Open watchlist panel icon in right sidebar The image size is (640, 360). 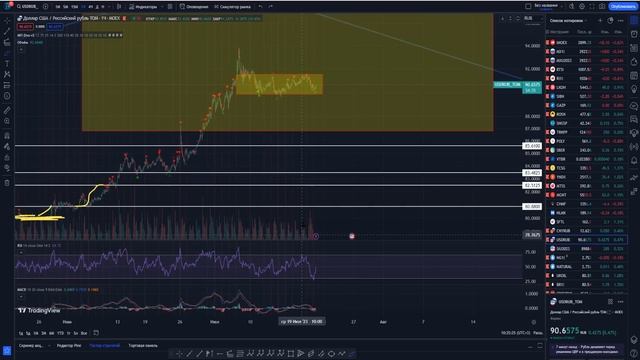point(634,20)
